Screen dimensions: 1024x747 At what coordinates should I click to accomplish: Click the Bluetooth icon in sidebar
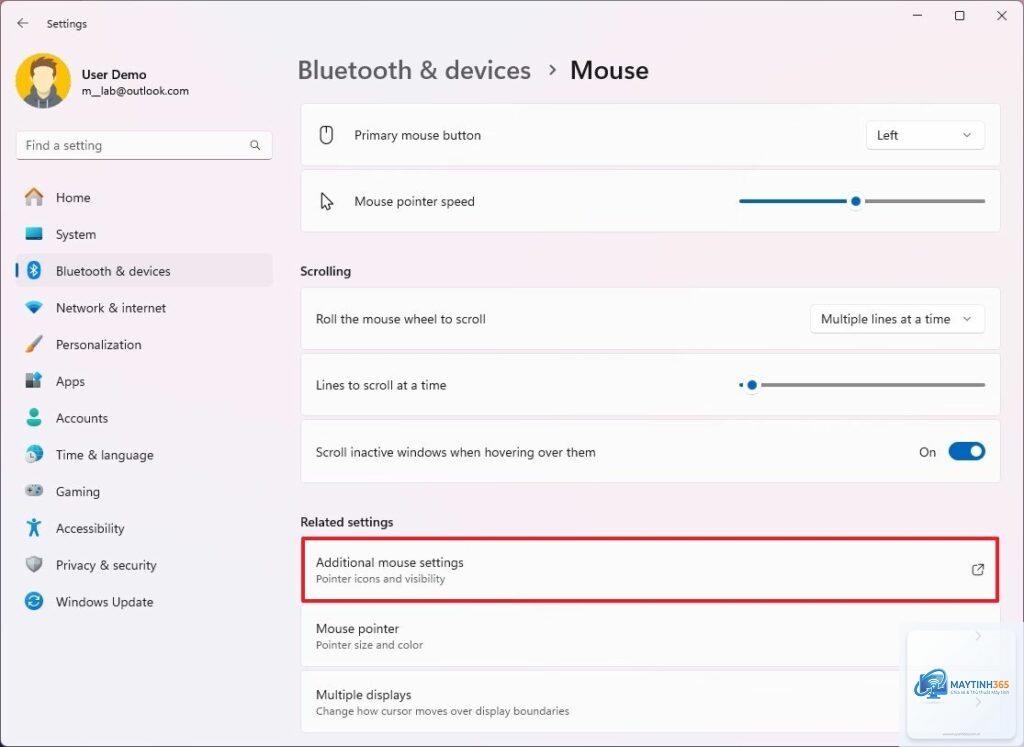tap(34, 270)
